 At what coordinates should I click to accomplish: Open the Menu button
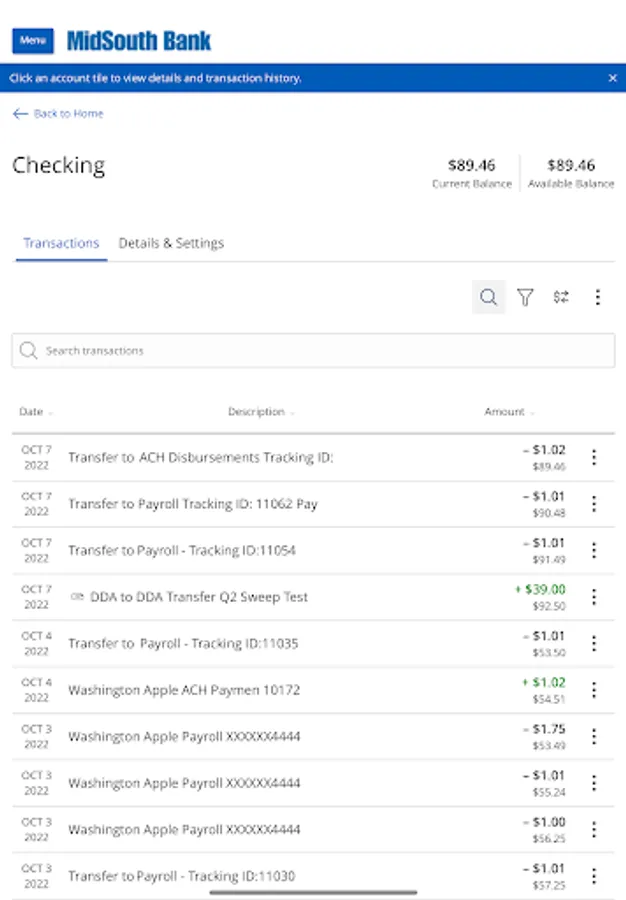(x=33, y=41)
